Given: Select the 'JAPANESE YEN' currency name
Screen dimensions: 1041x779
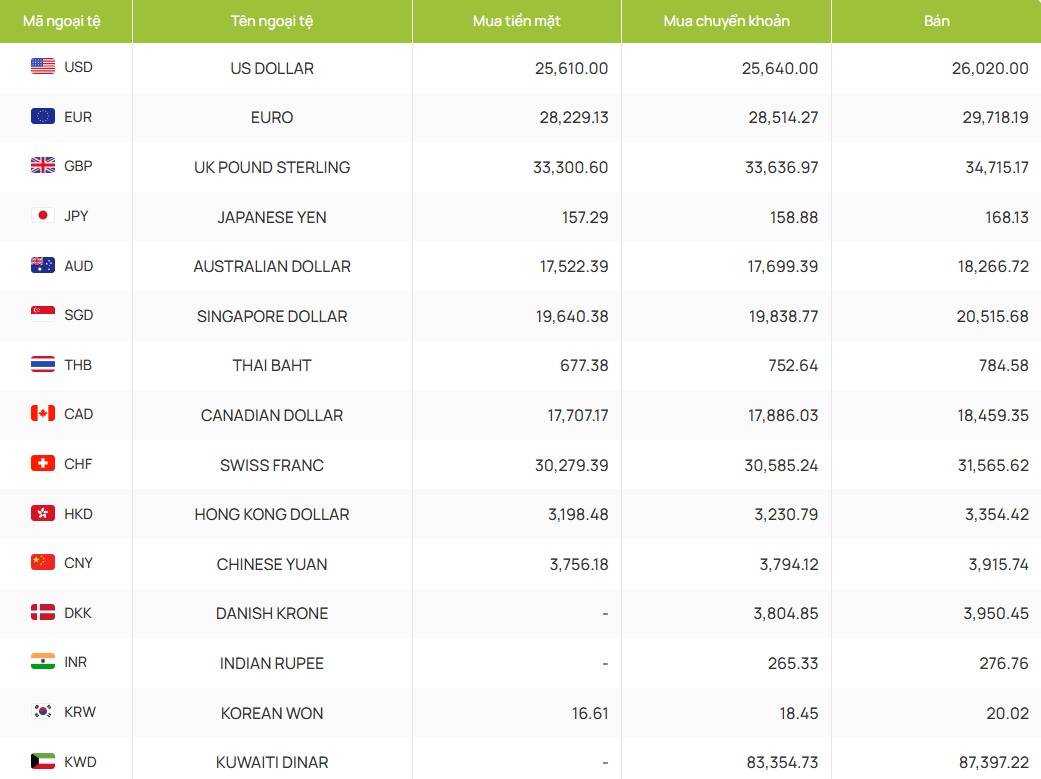Looking at the screenshot, I should 272,217.
